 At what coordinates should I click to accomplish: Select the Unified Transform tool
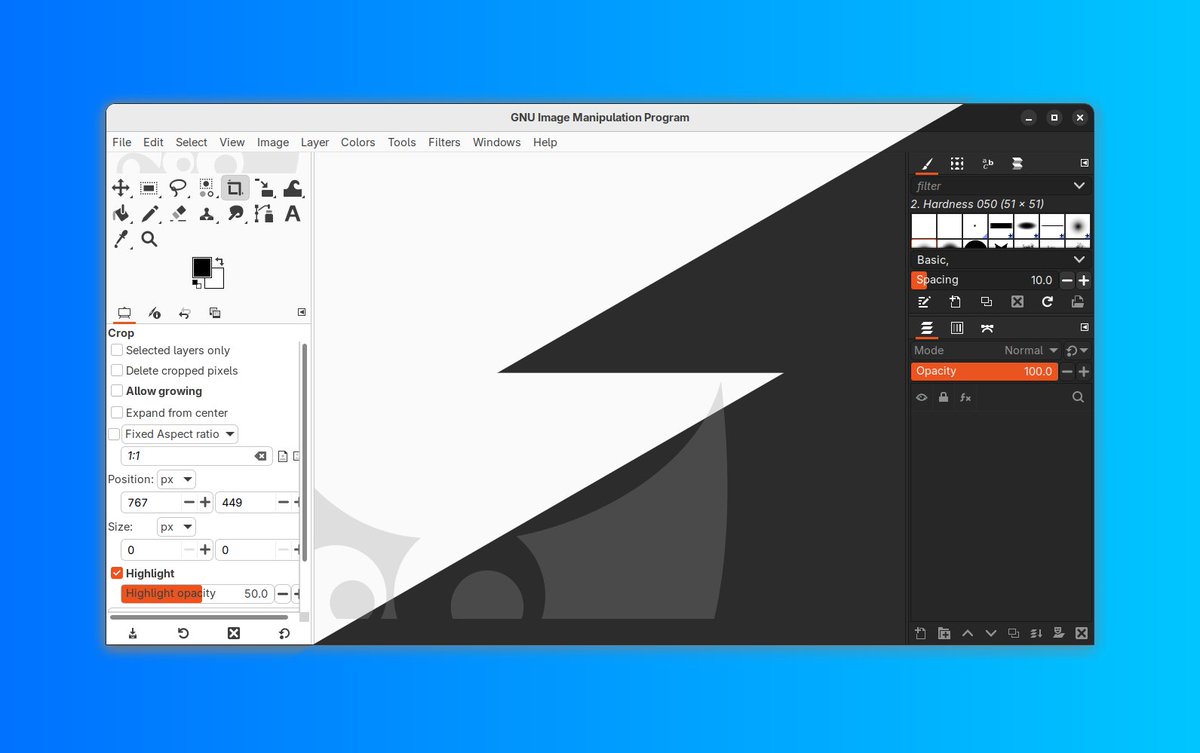click(x=264, y=187)
